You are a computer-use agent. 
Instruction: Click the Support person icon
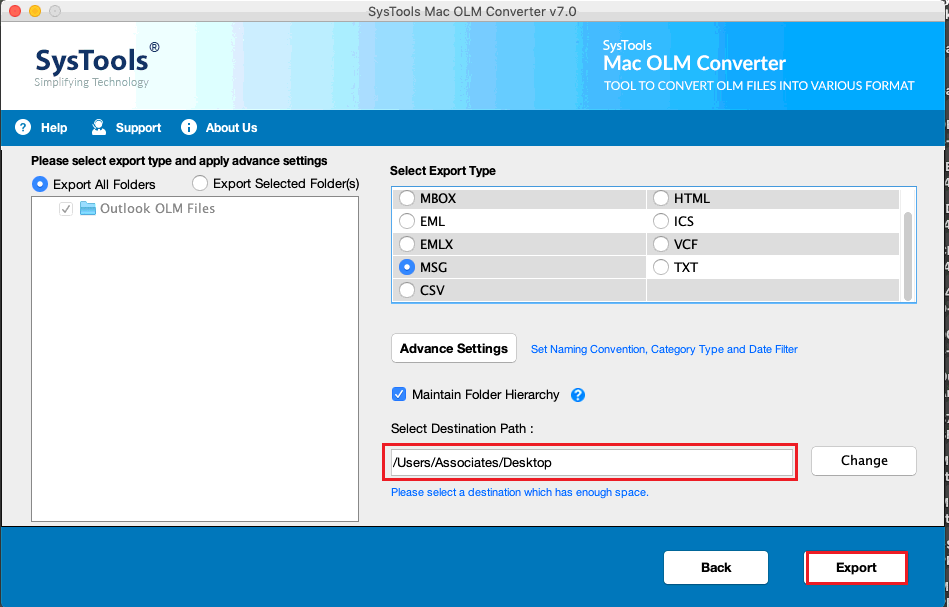click(99, 127)
